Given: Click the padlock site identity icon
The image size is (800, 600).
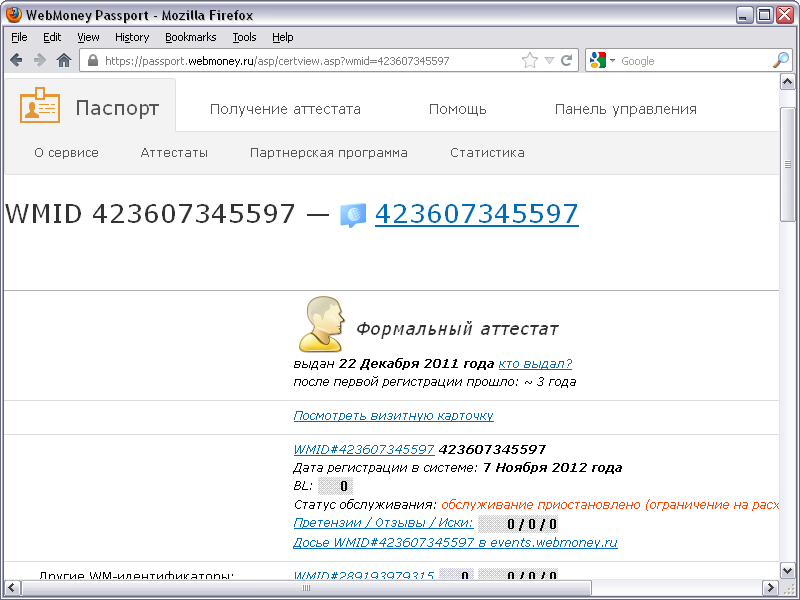Looking at the screenshot, I should 92,60.
